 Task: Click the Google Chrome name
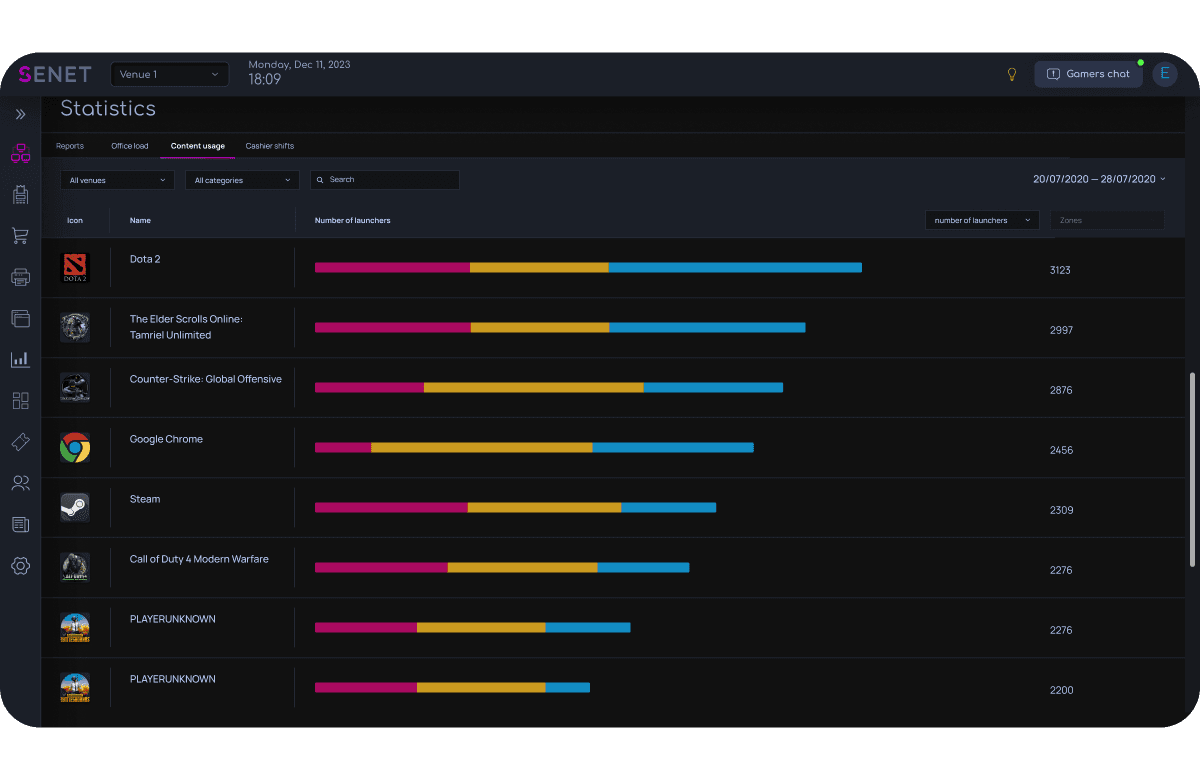coord(166,439)
